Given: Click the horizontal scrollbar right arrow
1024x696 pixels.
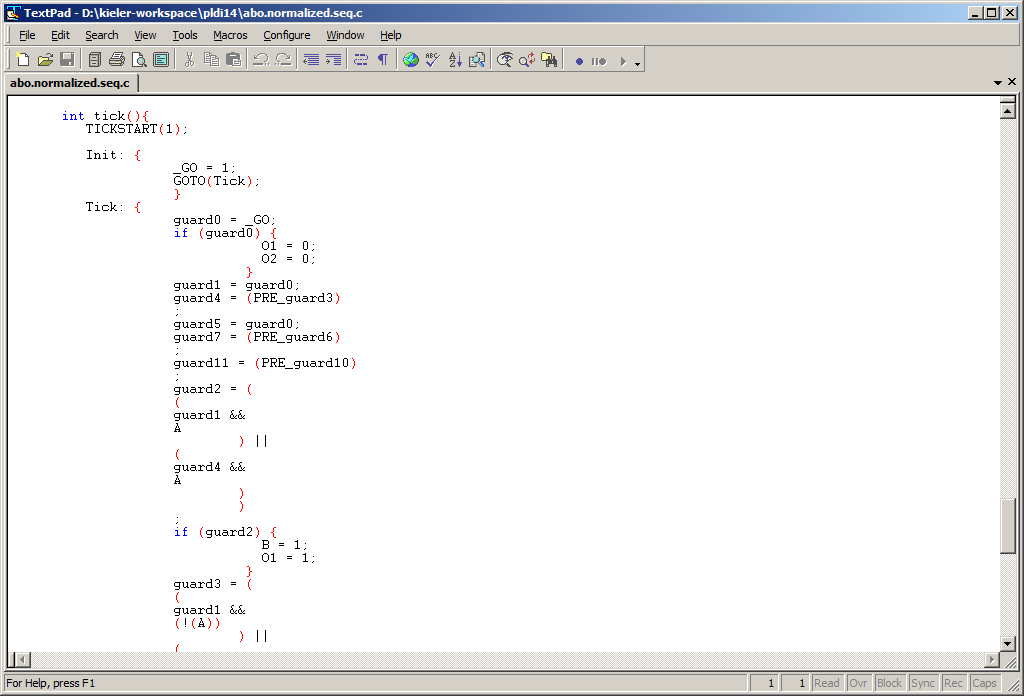Looking at the screenshot, I should (x=992, y=659).
